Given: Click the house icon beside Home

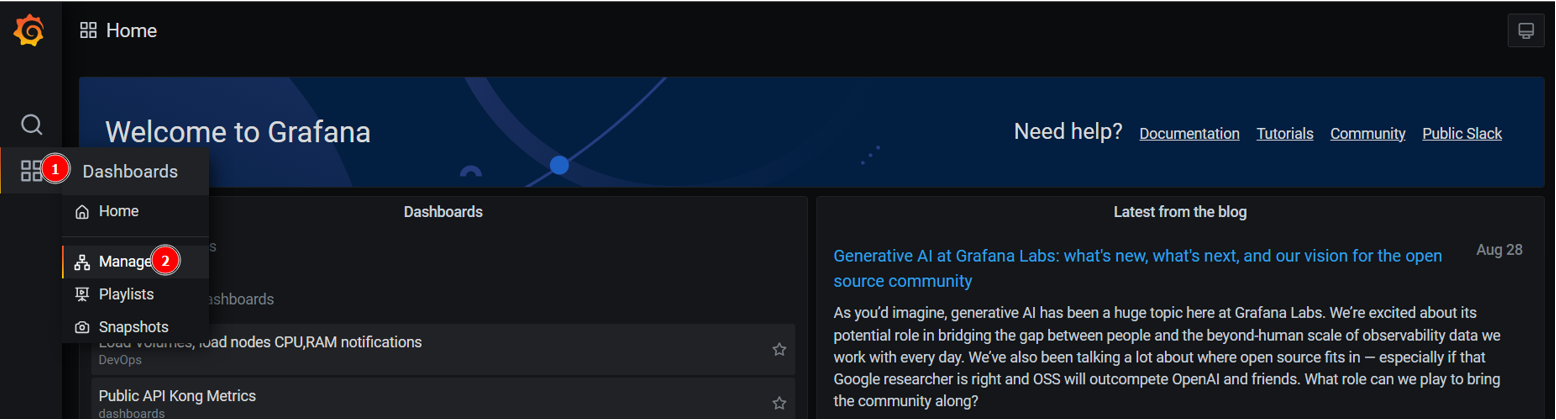Looking at the screenshot, I should (82, 212).
